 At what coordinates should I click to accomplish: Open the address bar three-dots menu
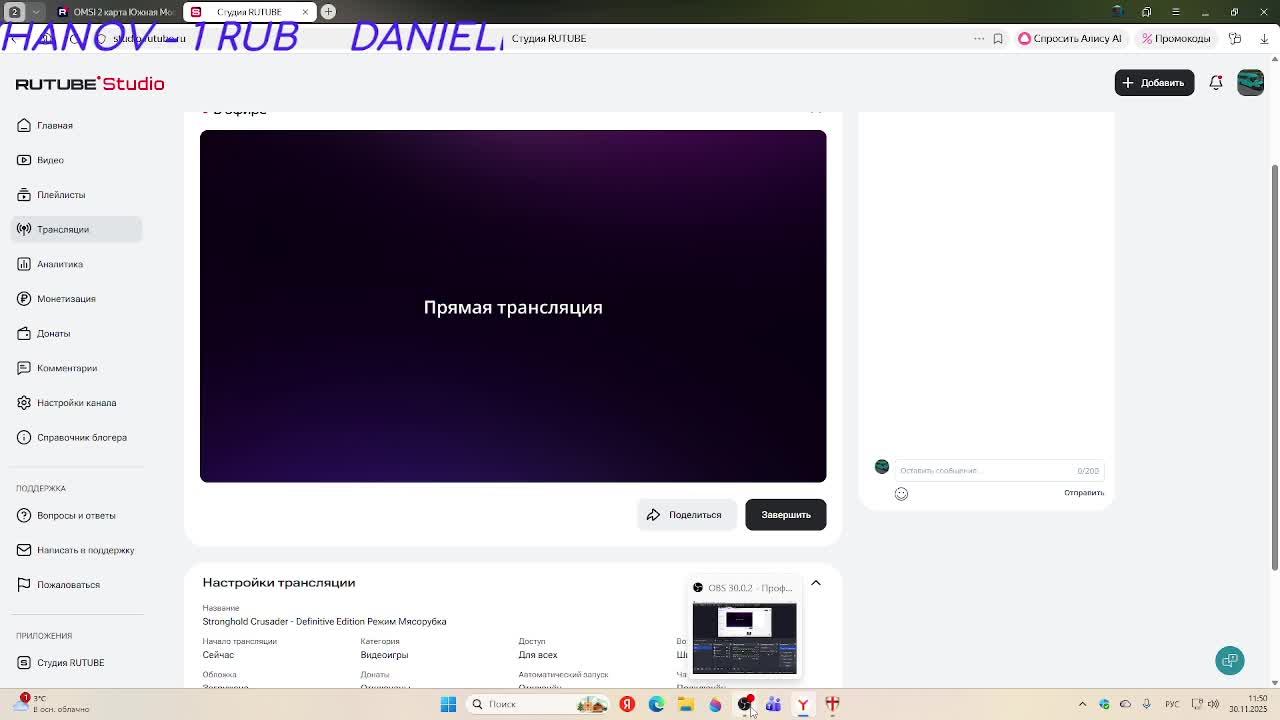coord(979,38)
